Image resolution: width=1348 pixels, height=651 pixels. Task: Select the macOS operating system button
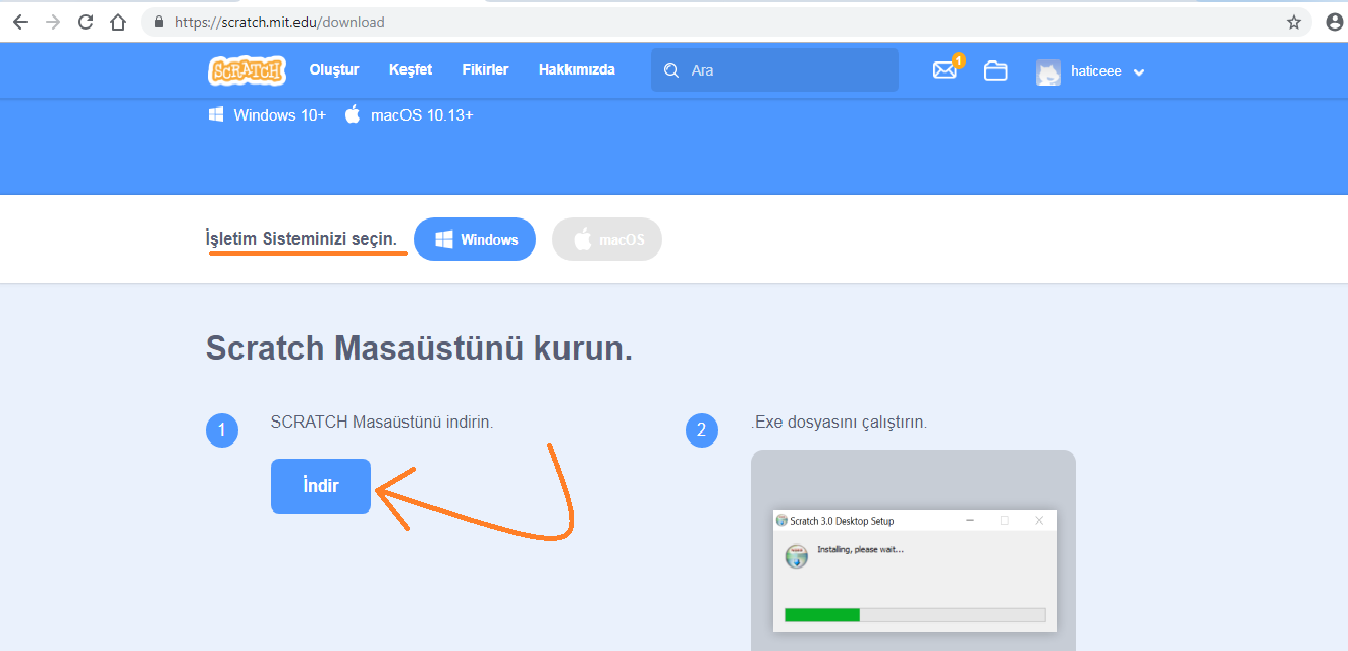(607, 240)
